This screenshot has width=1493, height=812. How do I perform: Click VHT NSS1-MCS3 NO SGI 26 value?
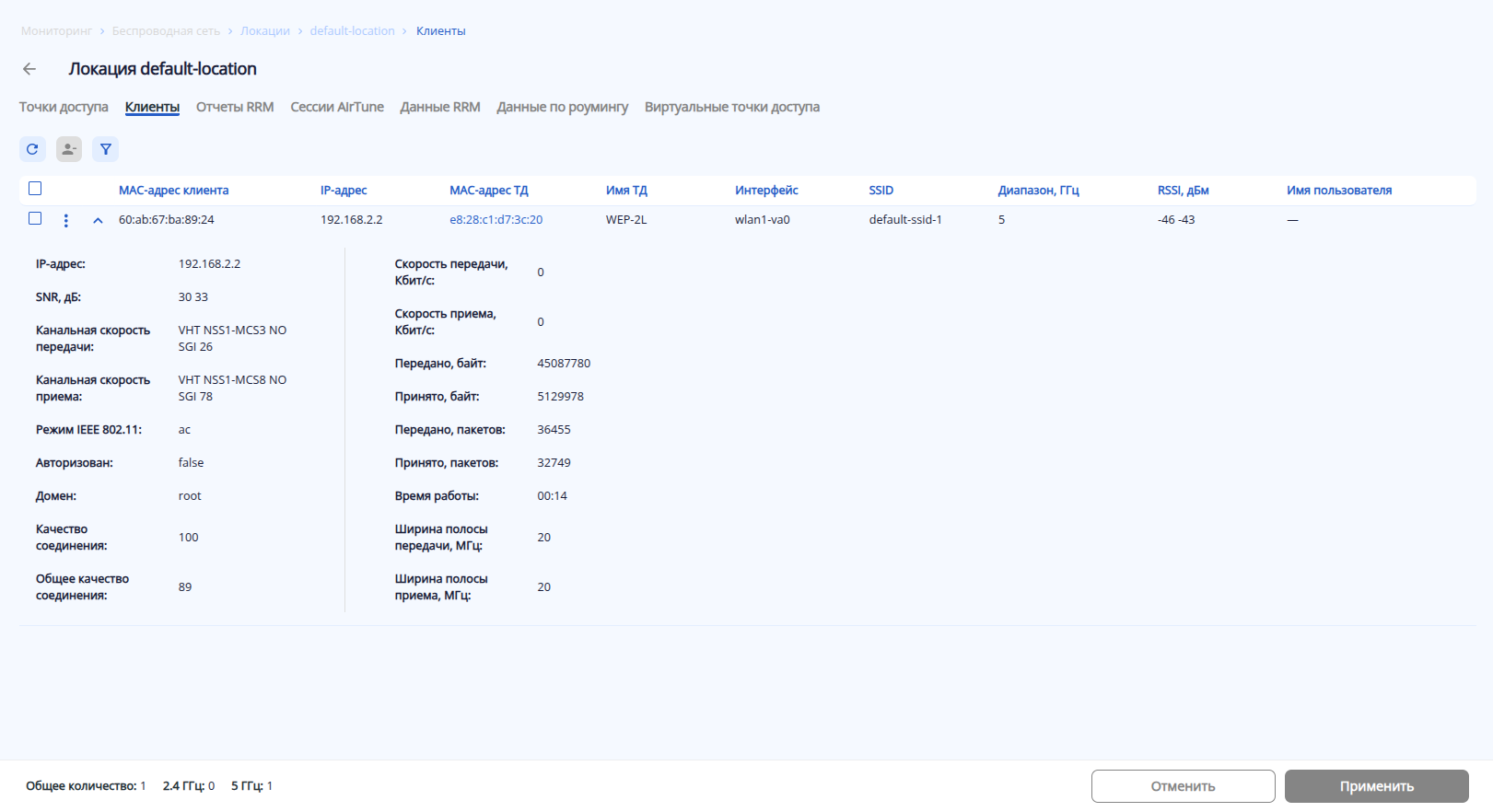(233, 339)
